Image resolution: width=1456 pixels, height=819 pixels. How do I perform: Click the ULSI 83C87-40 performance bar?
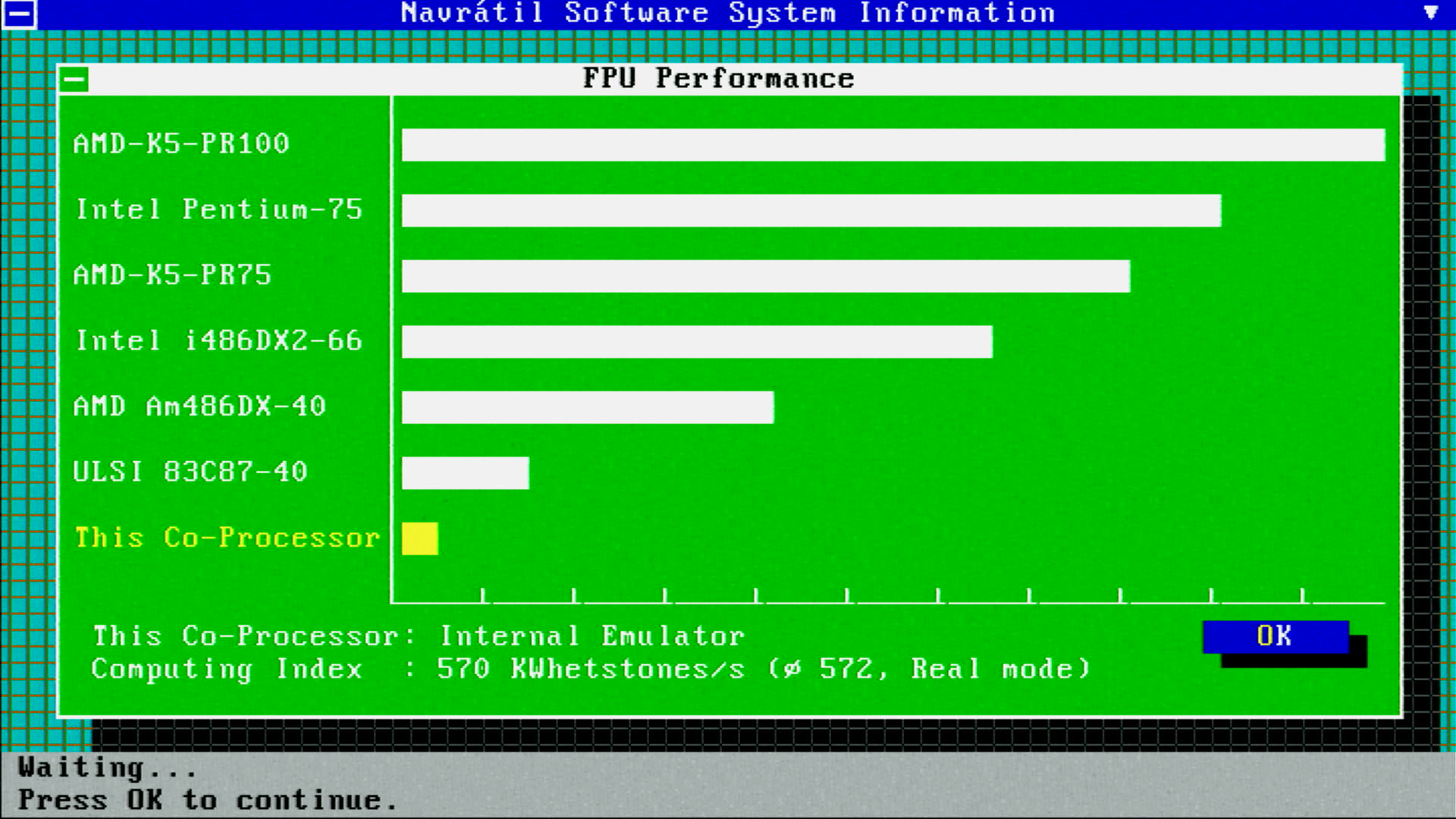point(466,473)
